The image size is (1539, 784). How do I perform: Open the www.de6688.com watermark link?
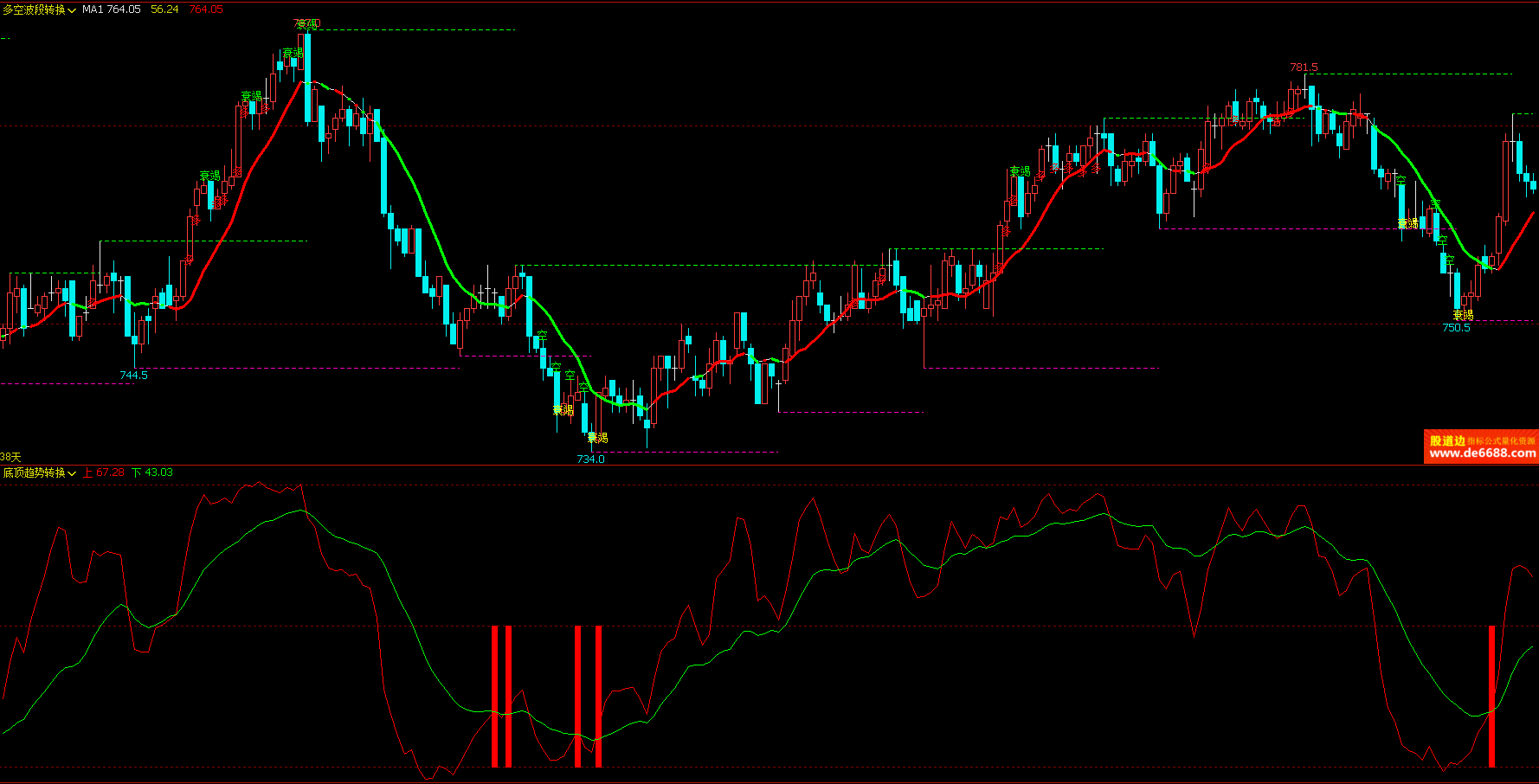pyautogui.click(x=1482, y=453)
